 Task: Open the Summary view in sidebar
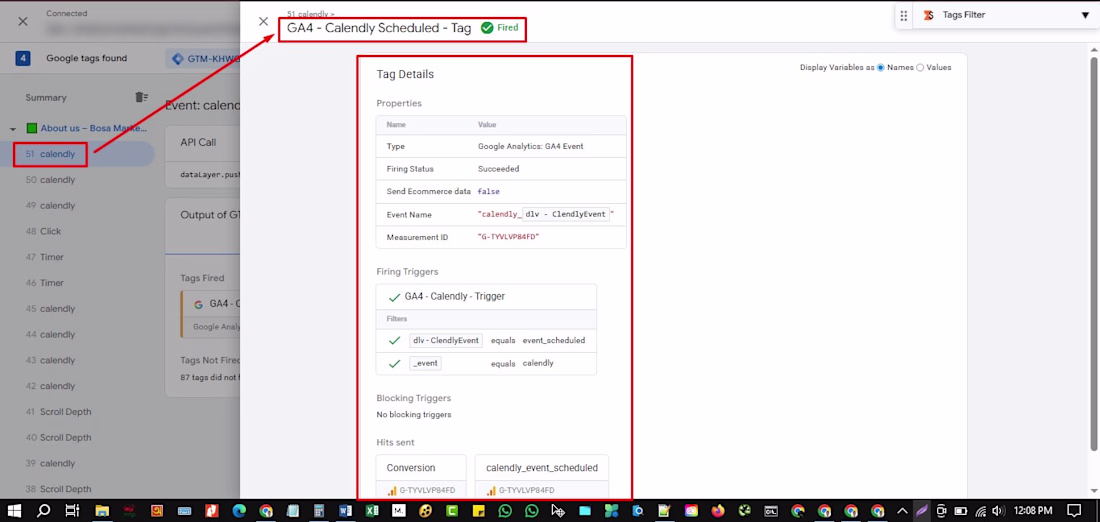click(x=46, y=98)
